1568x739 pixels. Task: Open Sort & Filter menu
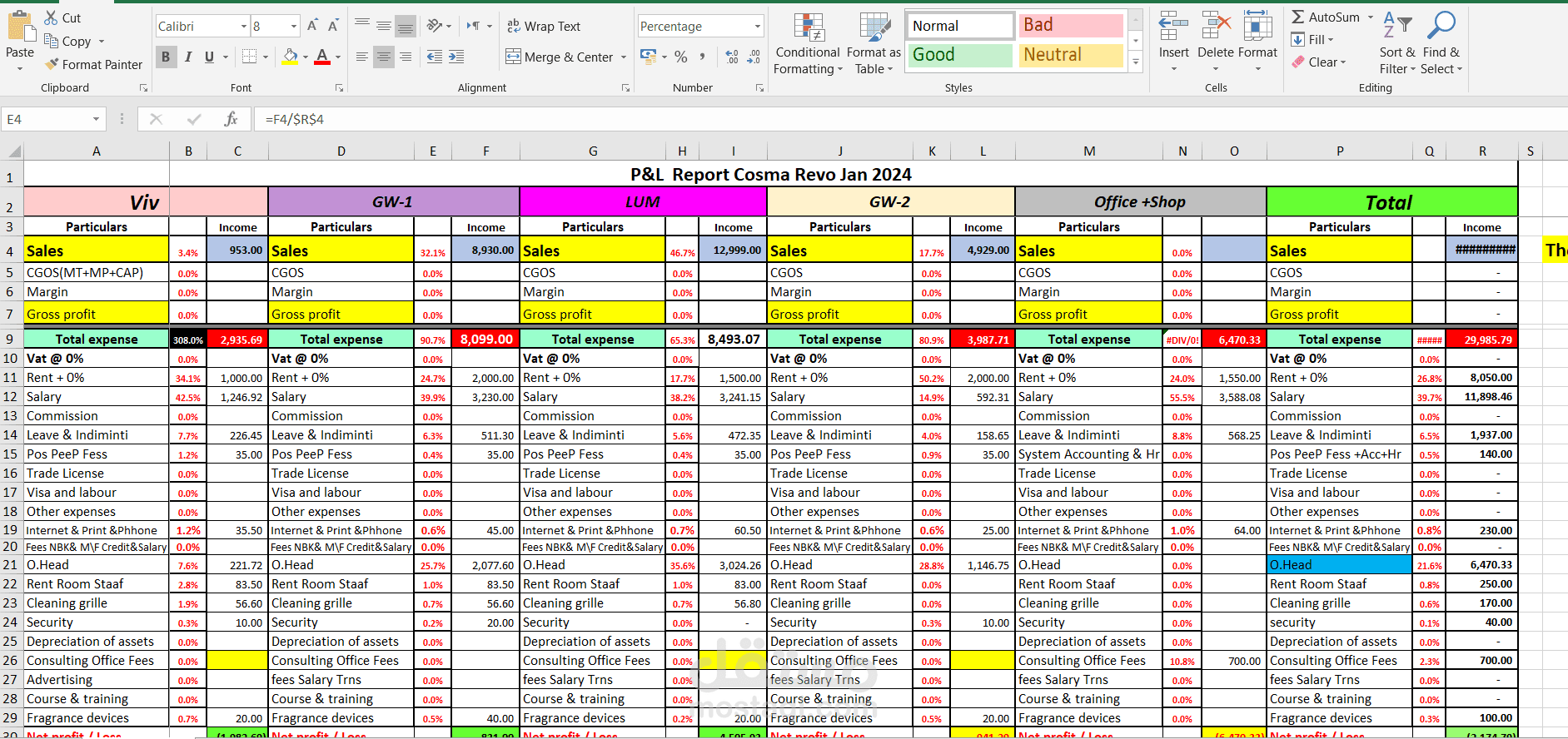tap(1397, 43)
